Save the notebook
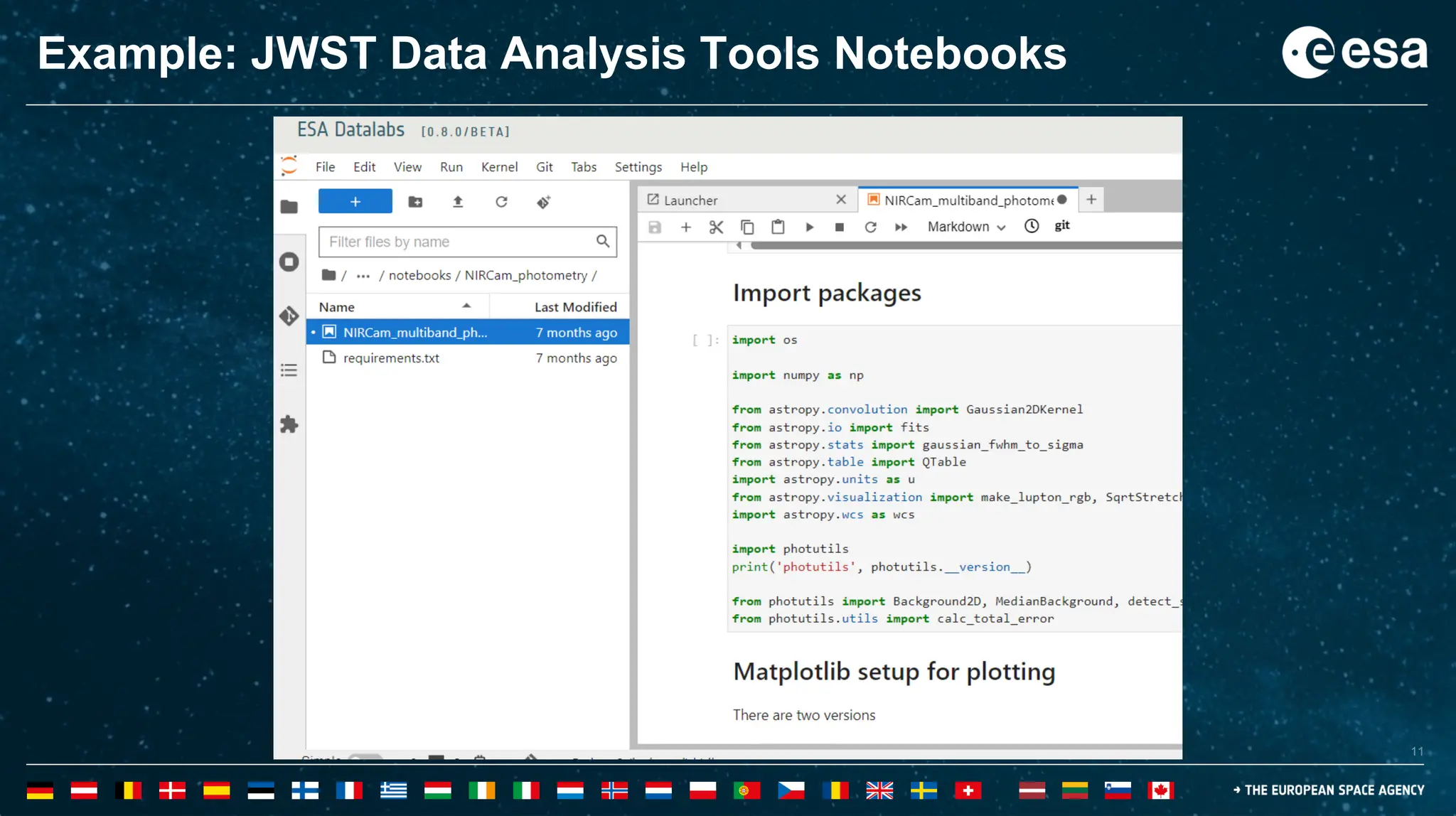The height and width of the screenshot is (816, 1456). pos(655,227)
